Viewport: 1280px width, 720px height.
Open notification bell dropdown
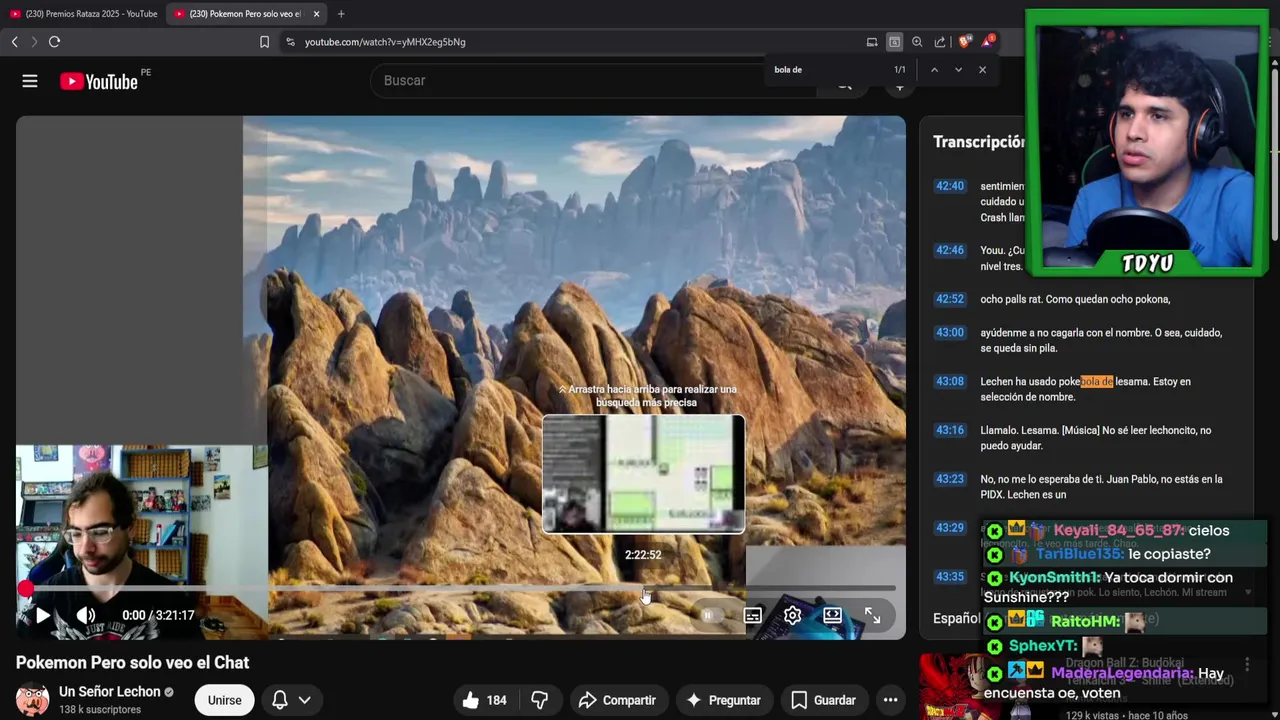(x=291, y=700)
